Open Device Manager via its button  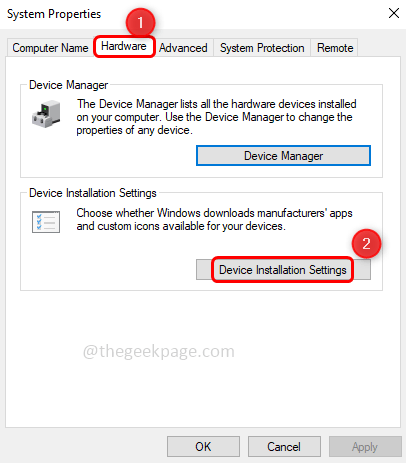(283, 156)
